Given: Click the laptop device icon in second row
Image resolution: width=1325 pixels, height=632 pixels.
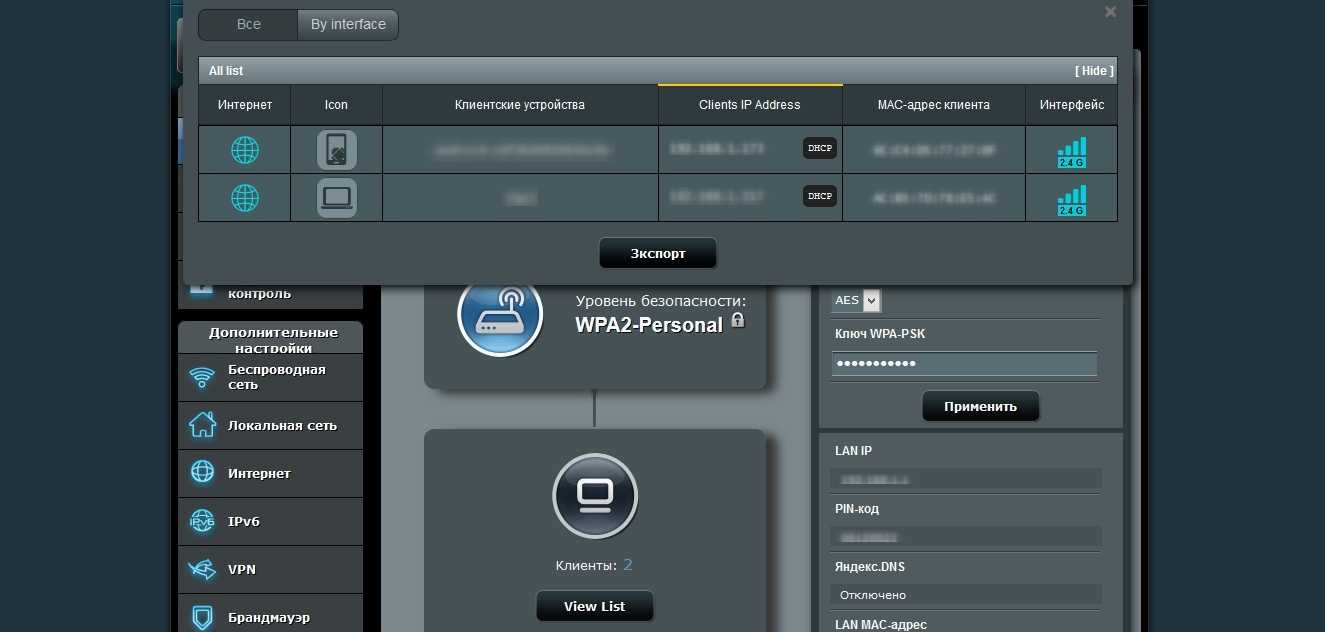Looking at the screenshot, I should [336, 198].
